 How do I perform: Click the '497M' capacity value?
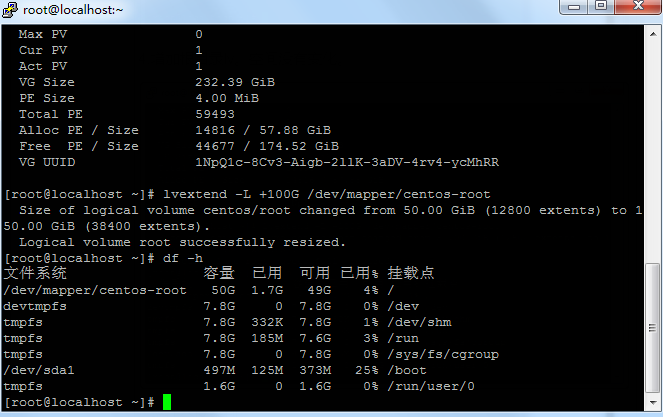coord(219,370)
